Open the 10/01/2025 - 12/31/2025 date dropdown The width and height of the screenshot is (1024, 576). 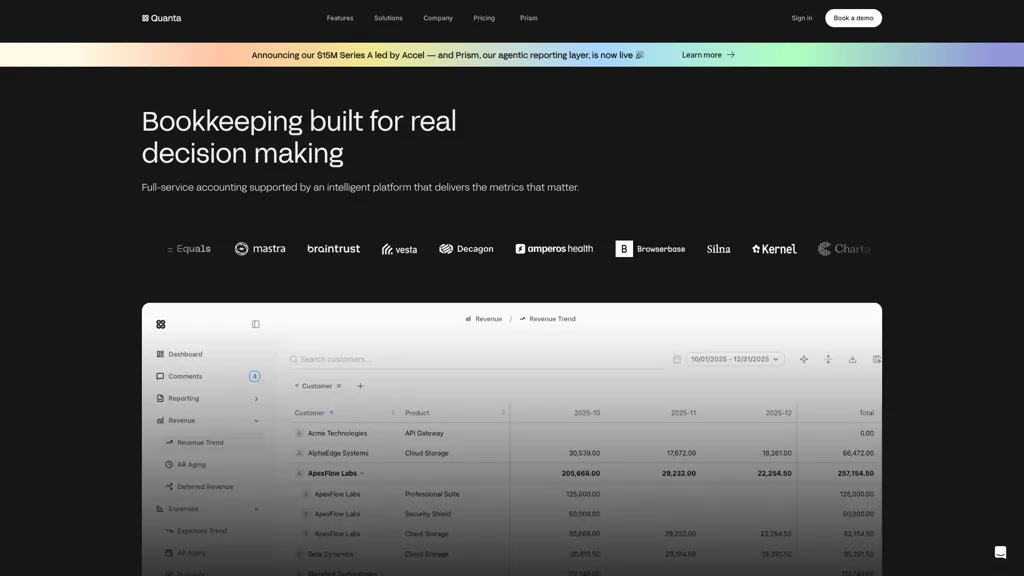tap(735, 359)
